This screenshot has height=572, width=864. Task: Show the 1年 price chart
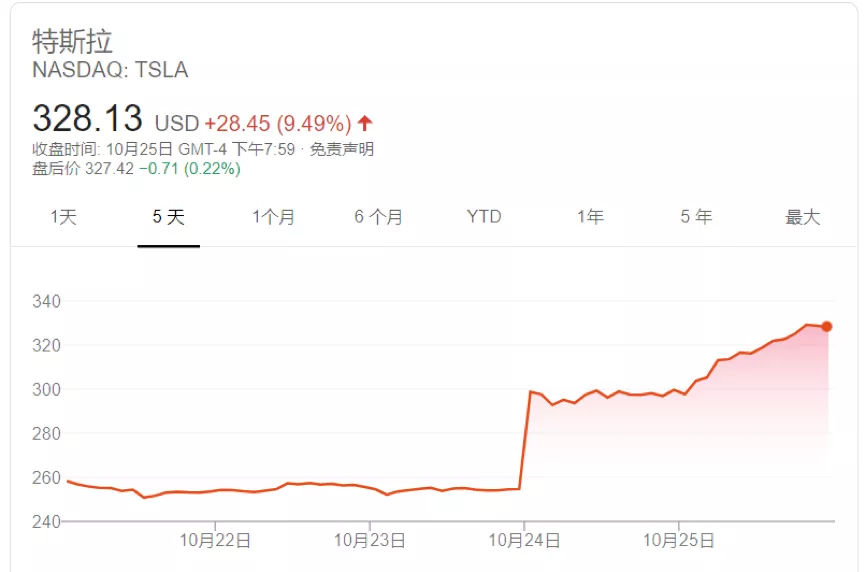tap(590, 217)
